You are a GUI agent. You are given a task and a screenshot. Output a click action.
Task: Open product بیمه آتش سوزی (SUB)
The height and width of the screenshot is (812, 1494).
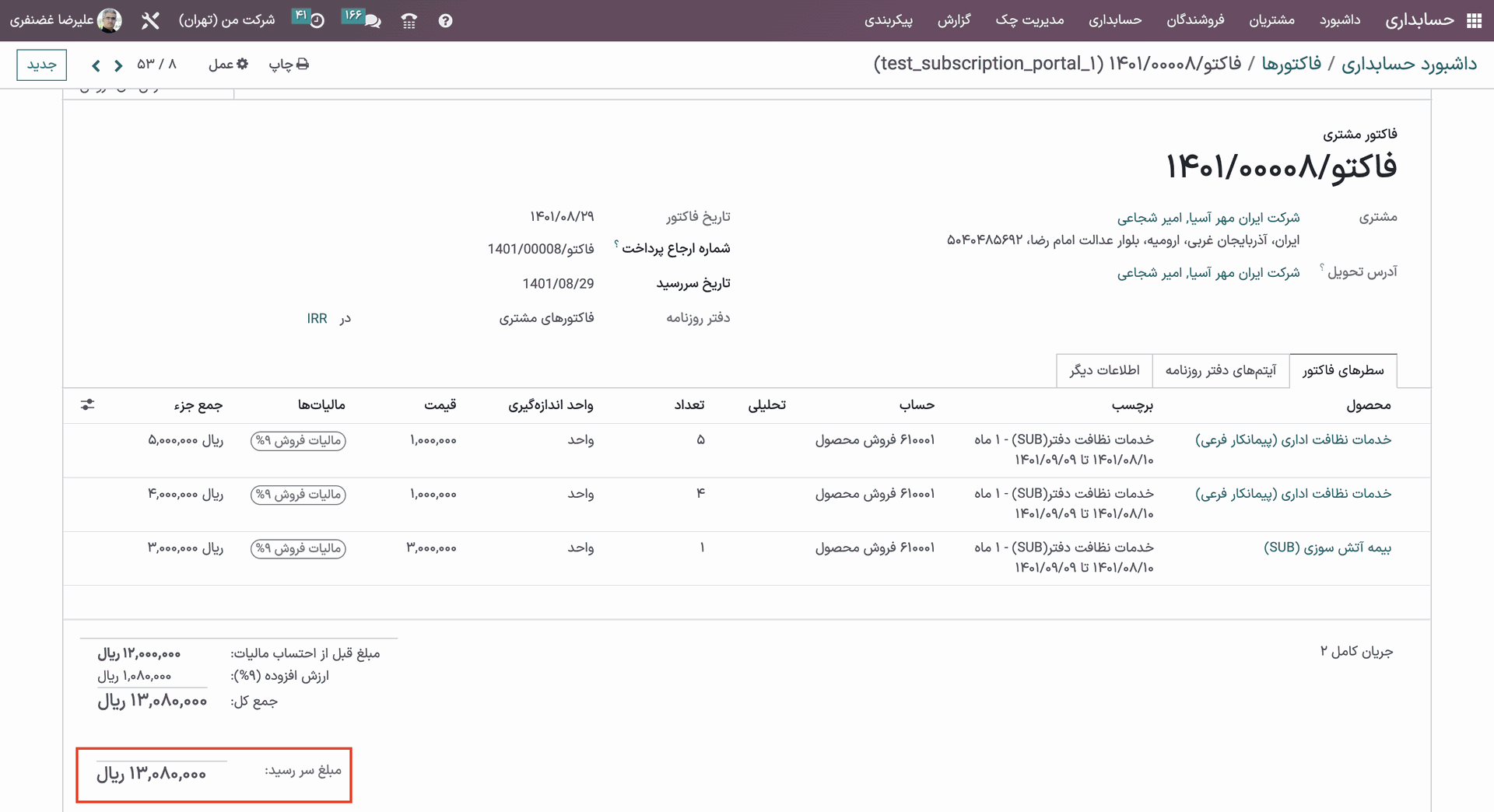point(1327,548)
